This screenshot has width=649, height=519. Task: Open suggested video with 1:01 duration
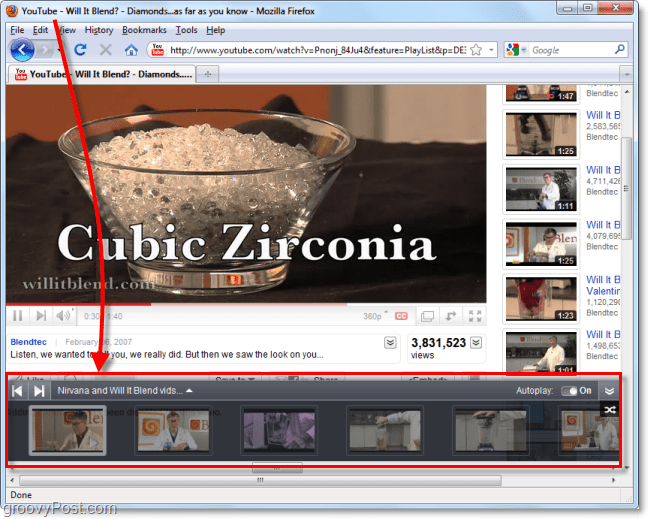pyautogui.click(x=541, y=353)
